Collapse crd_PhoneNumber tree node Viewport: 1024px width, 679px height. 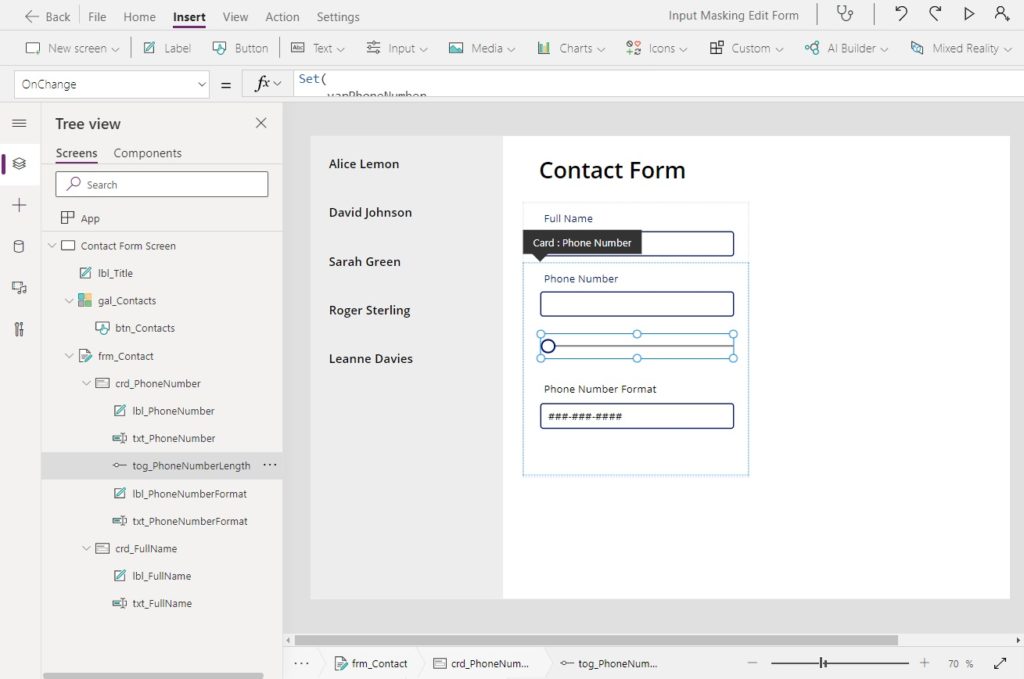(x=86, y=383)
